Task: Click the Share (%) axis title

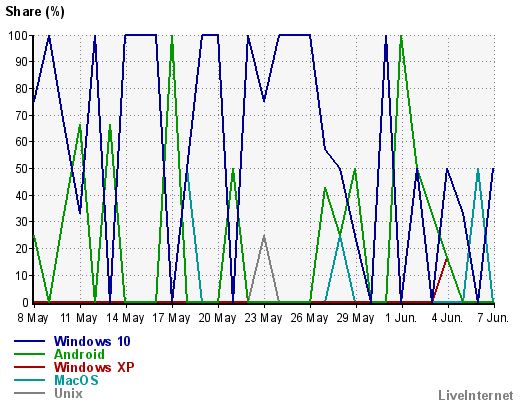Action: (35, 12)
